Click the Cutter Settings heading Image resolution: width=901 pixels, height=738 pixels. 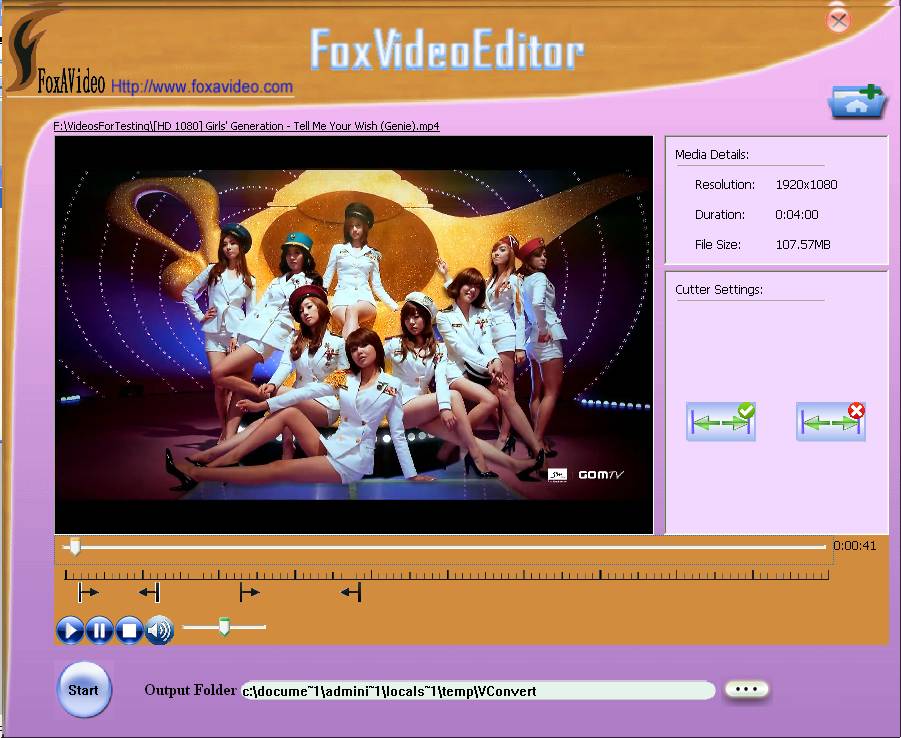click(719, 289)
